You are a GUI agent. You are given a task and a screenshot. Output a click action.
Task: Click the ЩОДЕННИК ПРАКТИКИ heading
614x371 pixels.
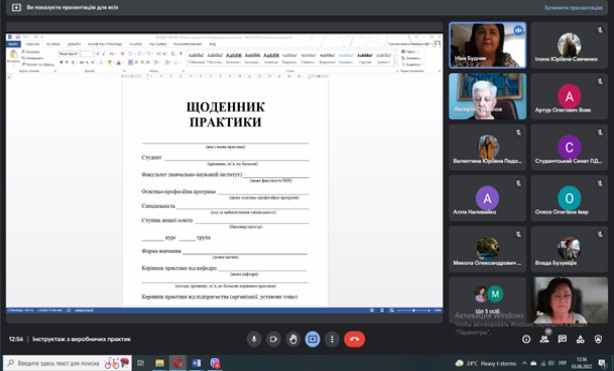pos(226,114)
